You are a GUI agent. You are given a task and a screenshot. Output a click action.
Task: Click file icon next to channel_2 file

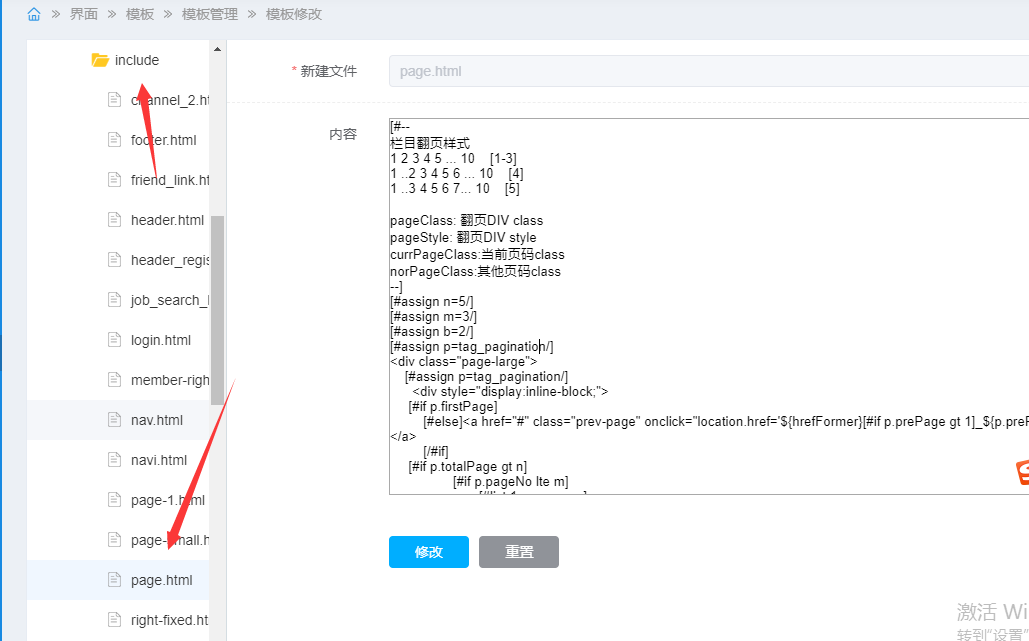114,100
